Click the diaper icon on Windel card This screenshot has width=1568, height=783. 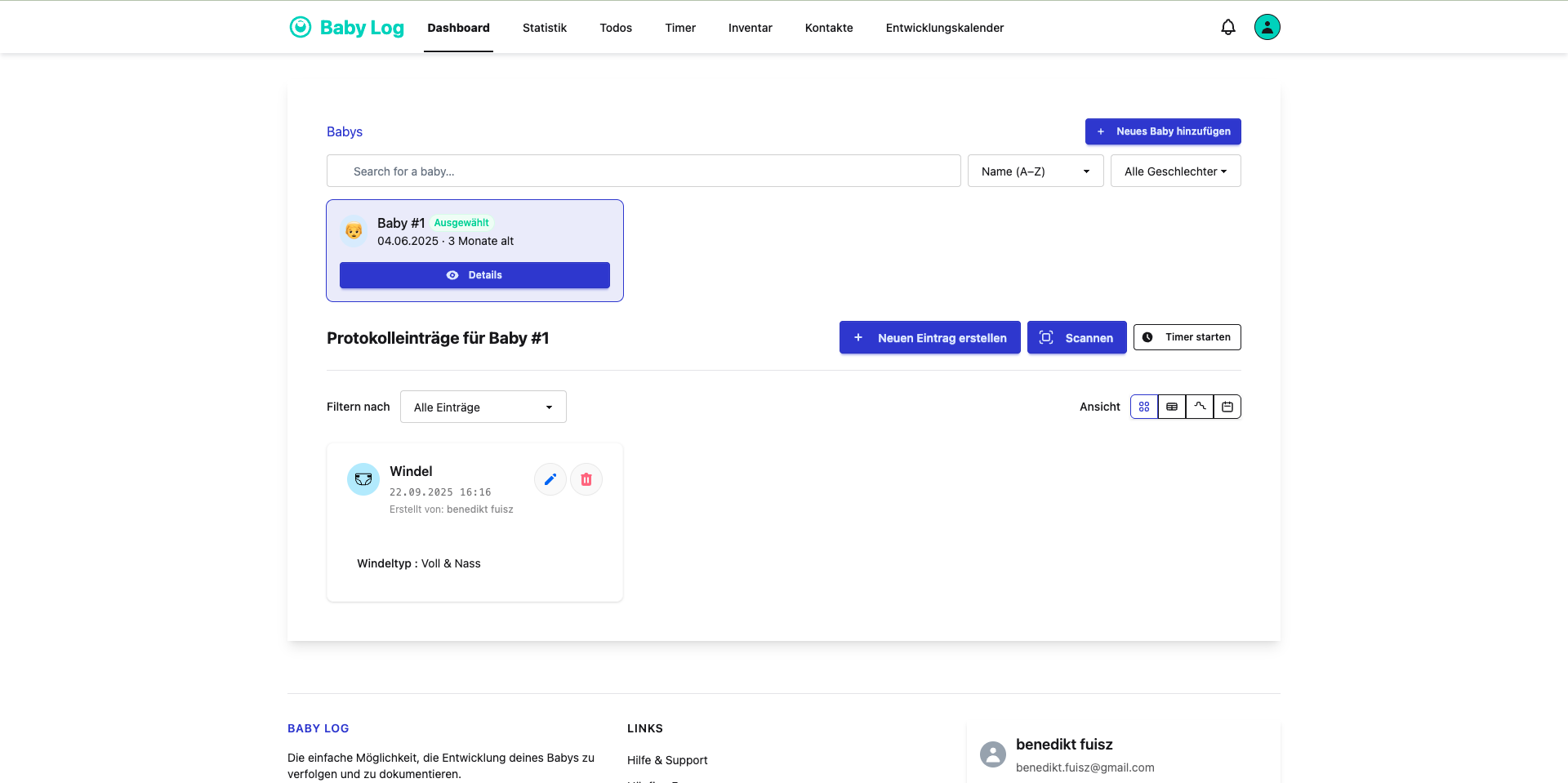pyautogui.click(x=363, y=479)
